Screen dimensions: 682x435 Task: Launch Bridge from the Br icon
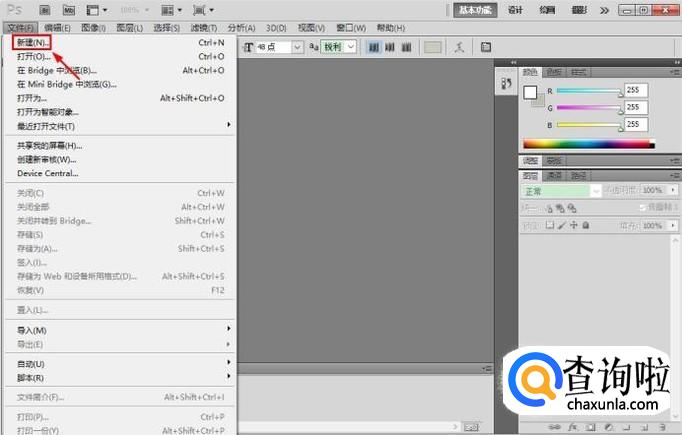[x=44, y=10]
